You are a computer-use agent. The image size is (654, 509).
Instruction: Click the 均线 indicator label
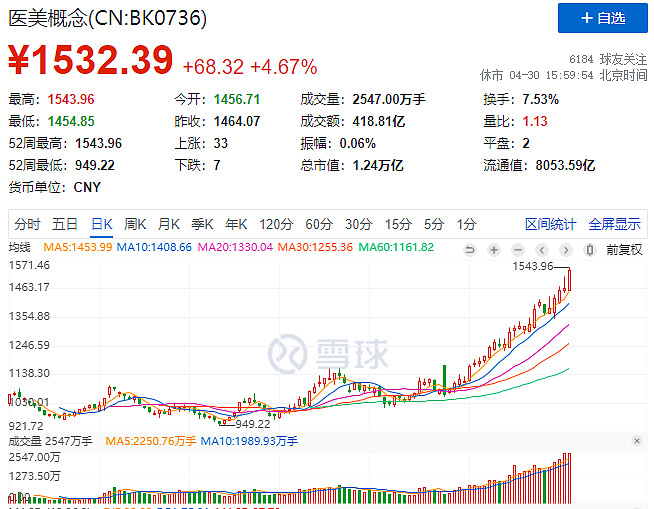point(20,247)
